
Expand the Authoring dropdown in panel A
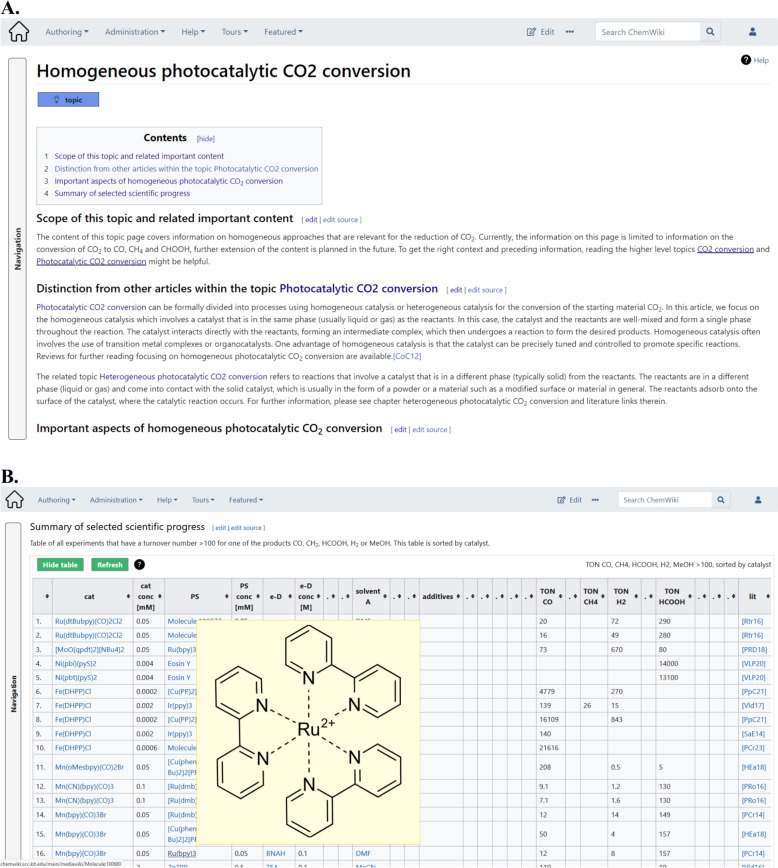pos(66,32)
